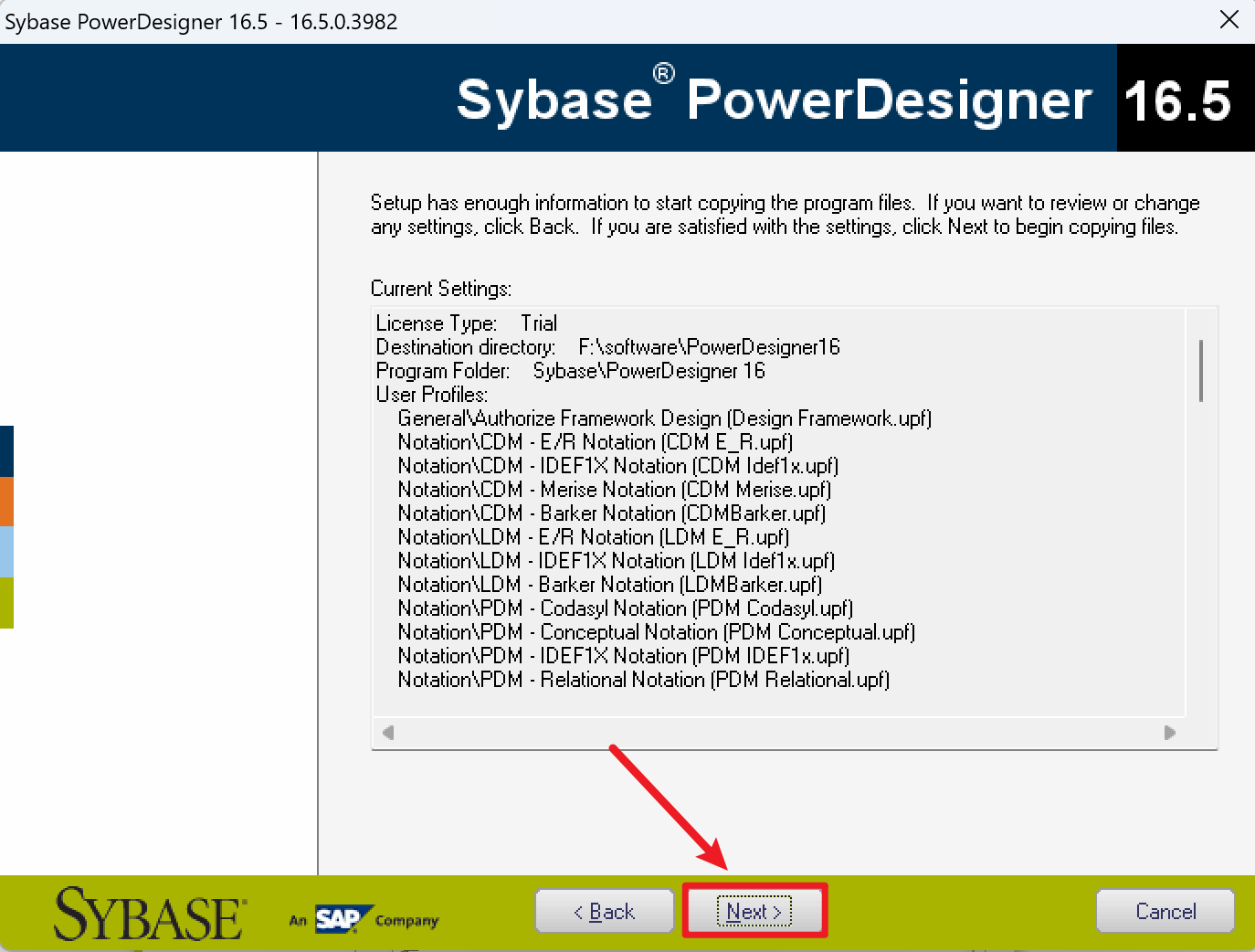Screen dimensions: 1255x952
Task: Click 'Notation\PDM - Conceptual Notation' line
Action: (657, 632)
